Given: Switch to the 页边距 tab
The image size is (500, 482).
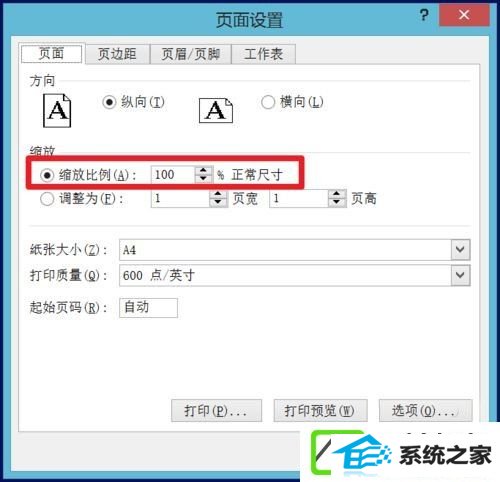Looking at the screenshot, I should click(x=117, y=54).
